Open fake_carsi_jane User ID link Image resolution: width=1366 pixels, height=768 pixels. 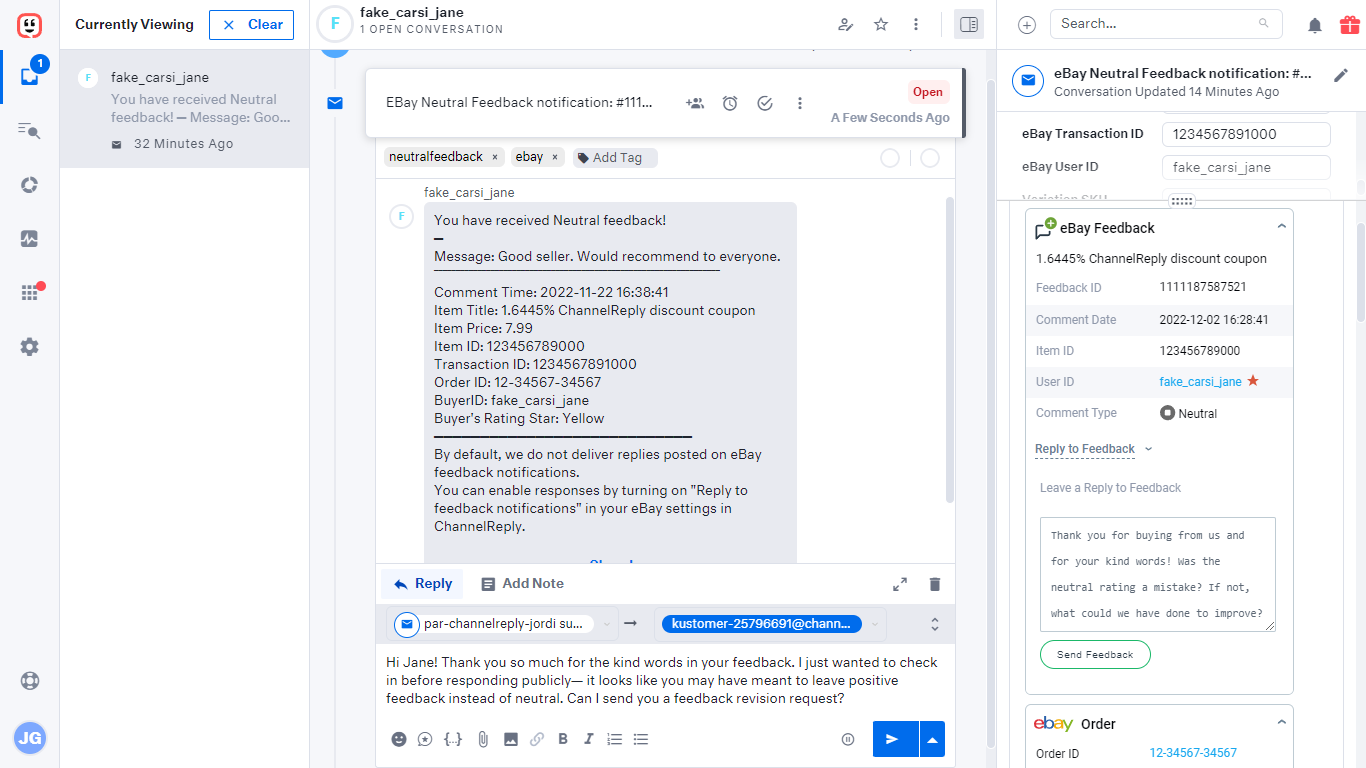(1200, 382)
